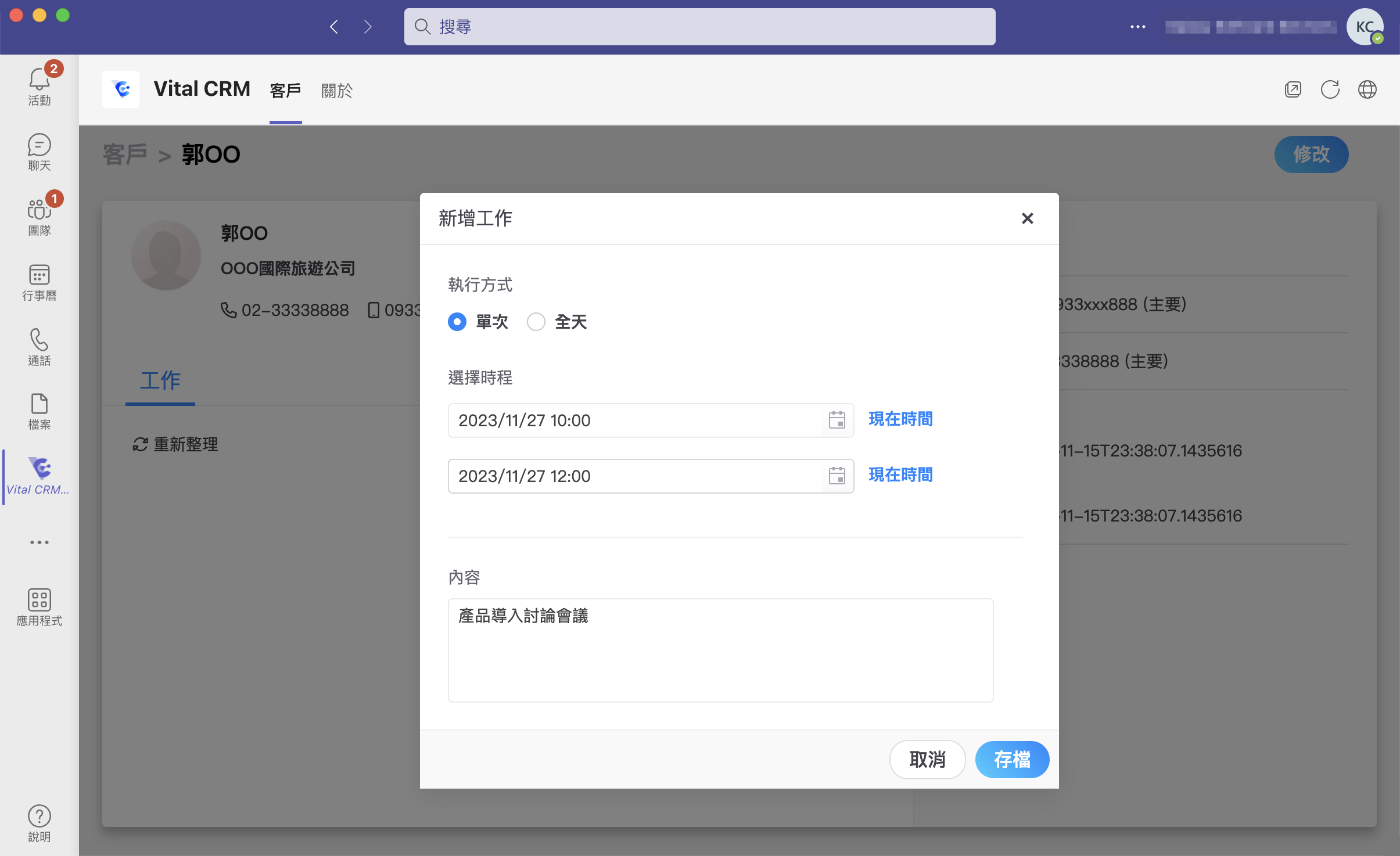Enable the 全天 execution mode
The image size is (1400, 856).
(x=536, y=322)
